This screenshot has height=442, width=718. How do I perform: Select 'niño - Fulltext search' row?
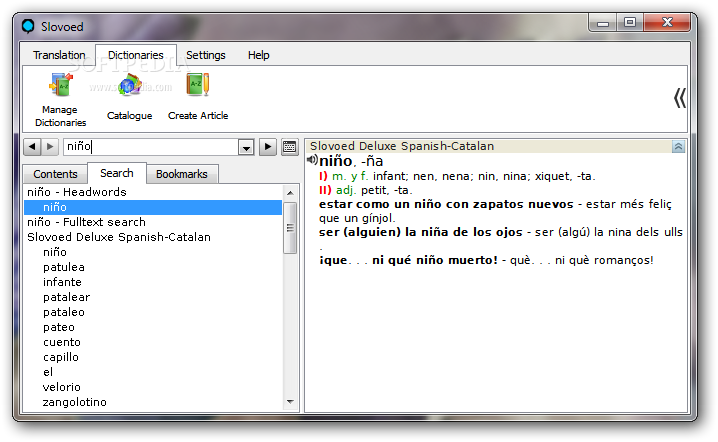tap(153, 222)
